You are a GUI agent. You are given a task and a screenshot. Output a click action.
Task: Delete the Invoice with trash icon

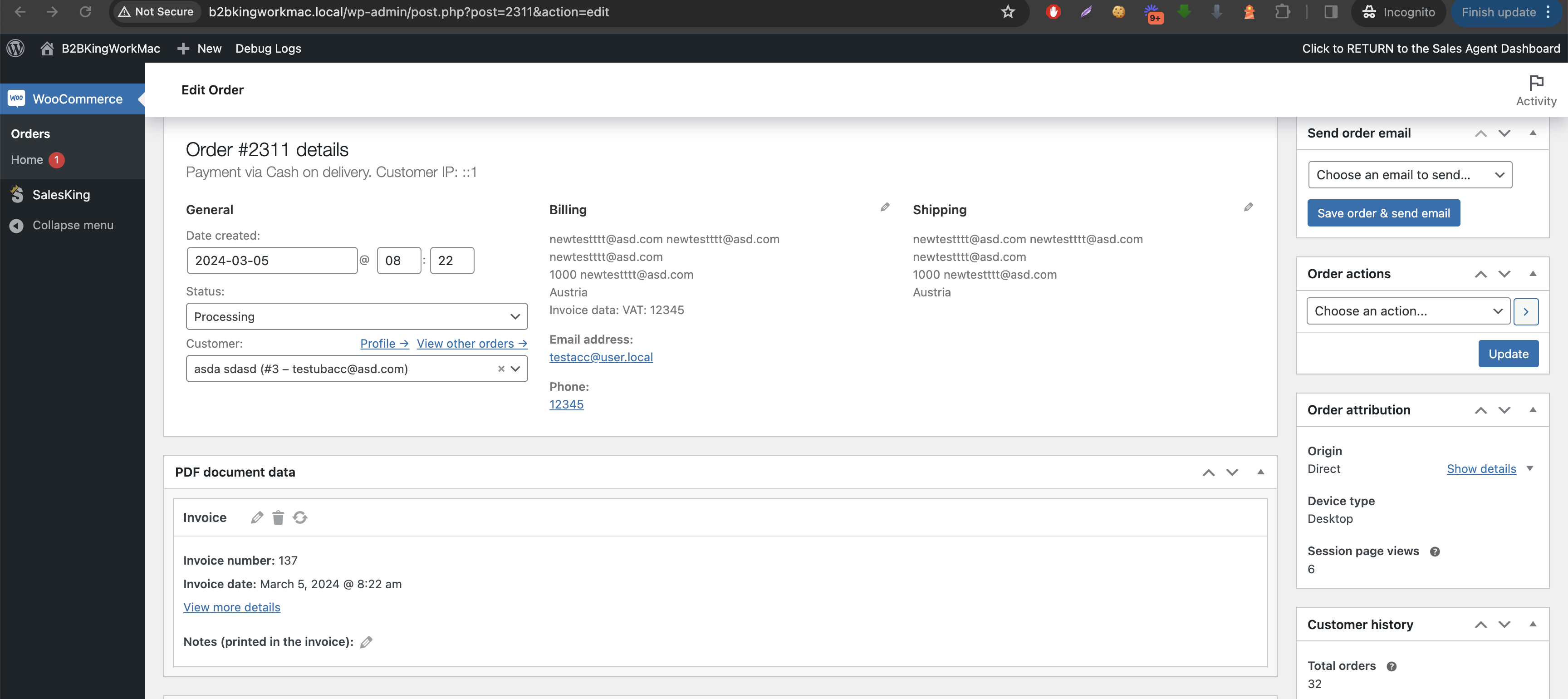(x=278, y=517)
